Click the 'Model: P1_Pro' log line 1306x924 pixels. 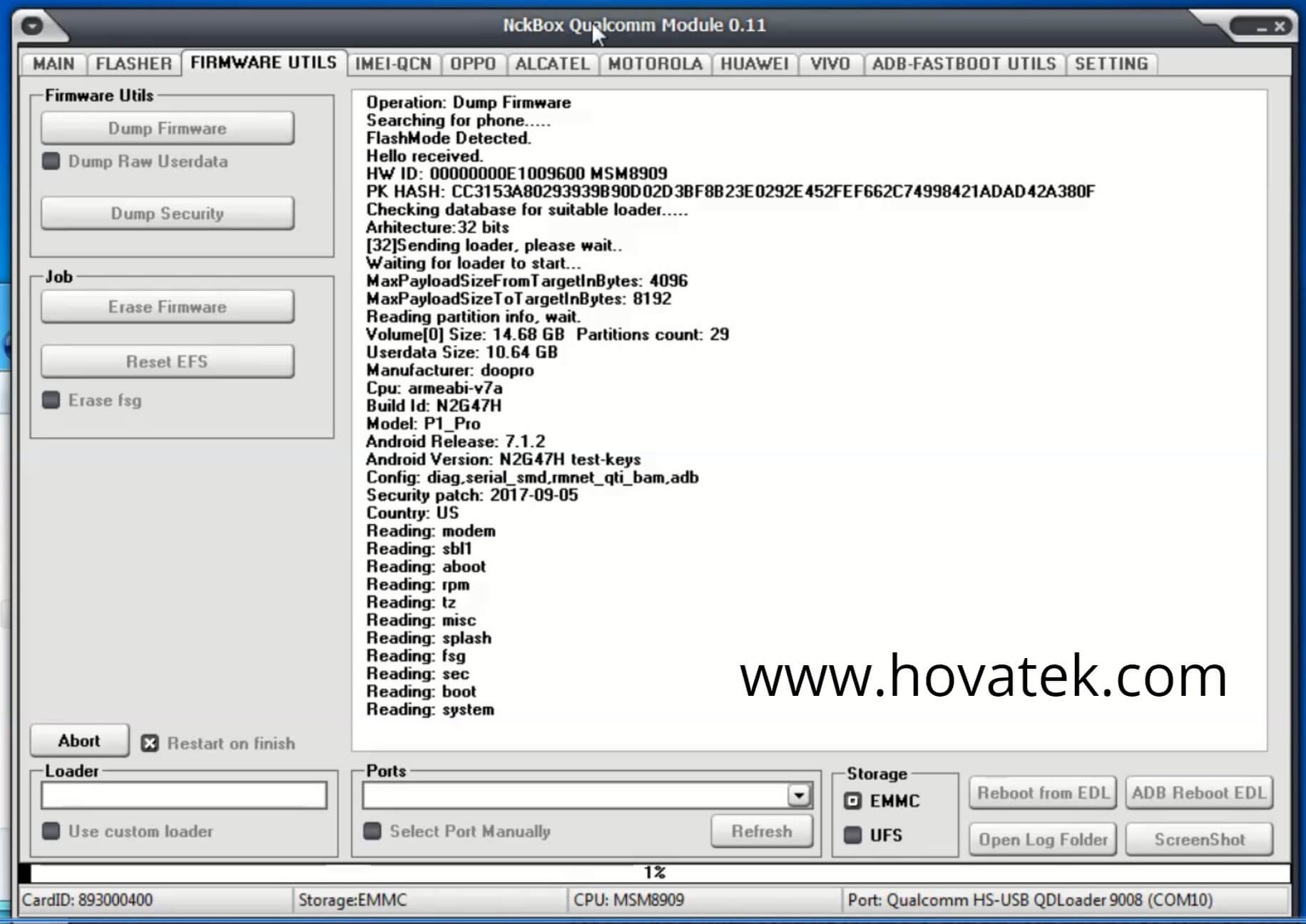tap(423, 423)
